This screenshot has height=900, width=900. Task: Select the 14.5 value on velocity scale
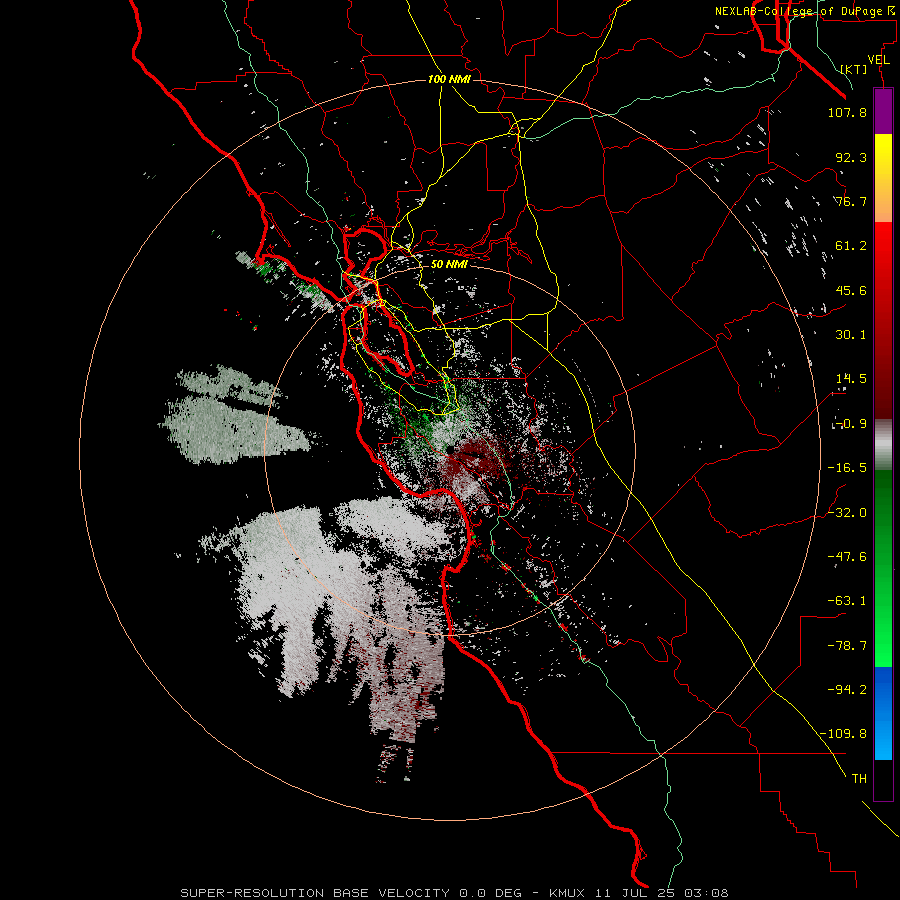851,379
